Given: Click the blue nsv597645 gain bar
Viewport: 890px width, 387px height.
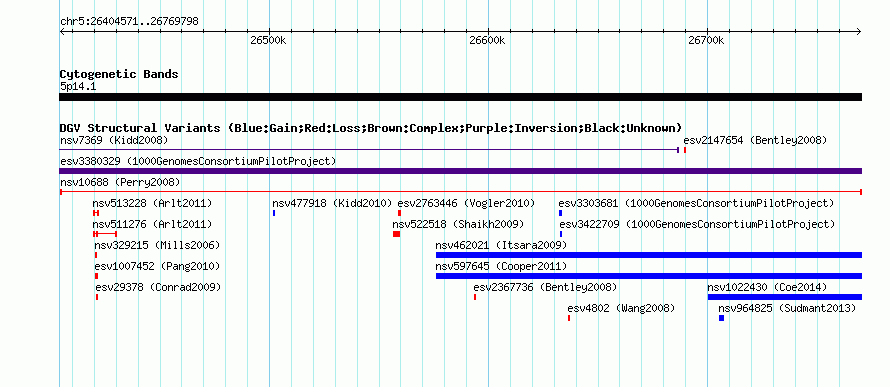Looking at the screenshot, I should click(649, 276).
